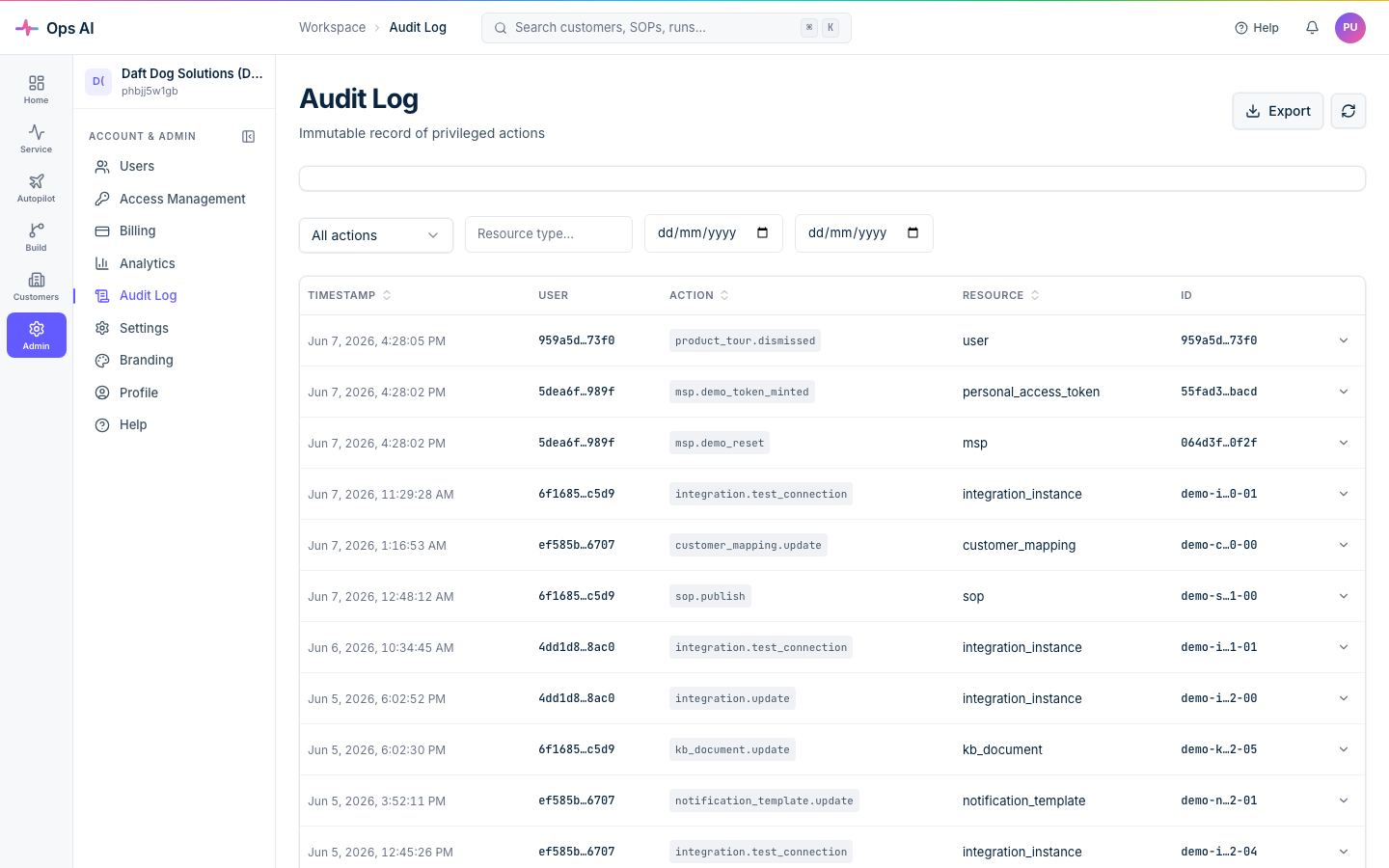Click the Resource type filter field
Image resolution: width=1389 pixels, height=868 pixels.
pos(549,234)
